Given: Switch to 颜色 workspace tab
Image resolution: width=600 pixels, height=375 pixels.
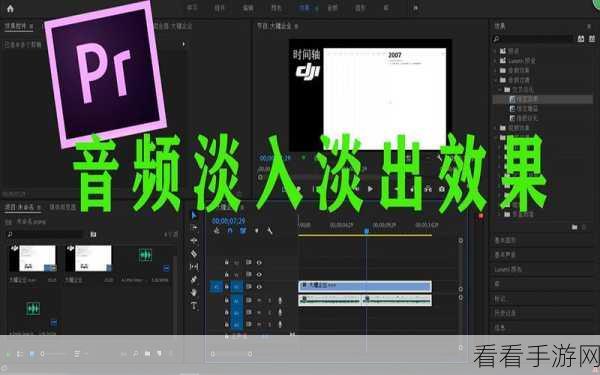Looking at the screenshot, I should click(276, 8).
